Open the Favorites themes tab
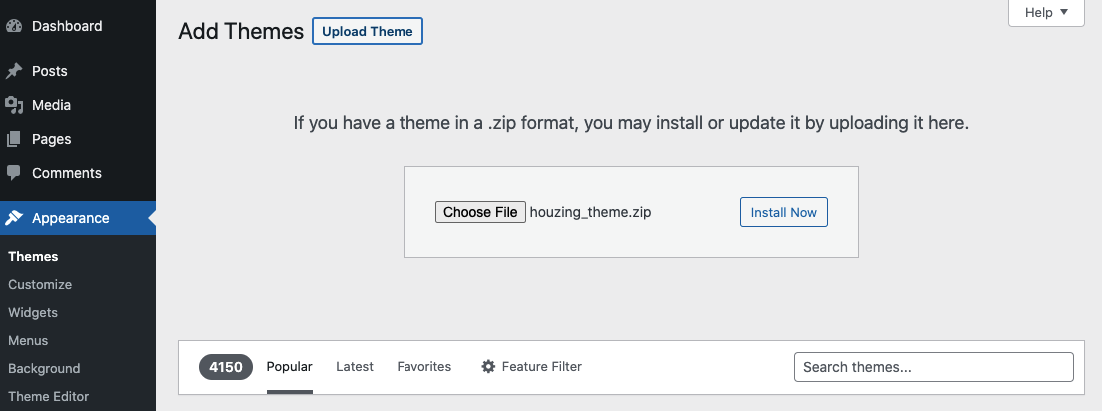This screenshot has height=411, width=1102. tap(424, 367)
